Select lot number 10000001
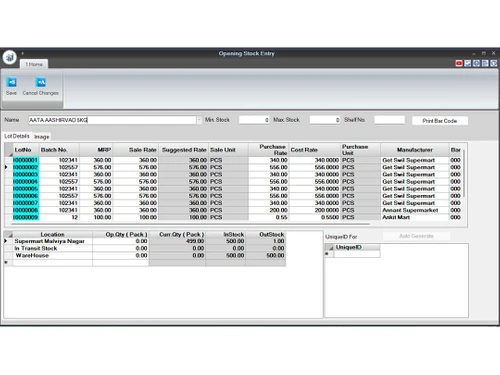 (26, 160)
